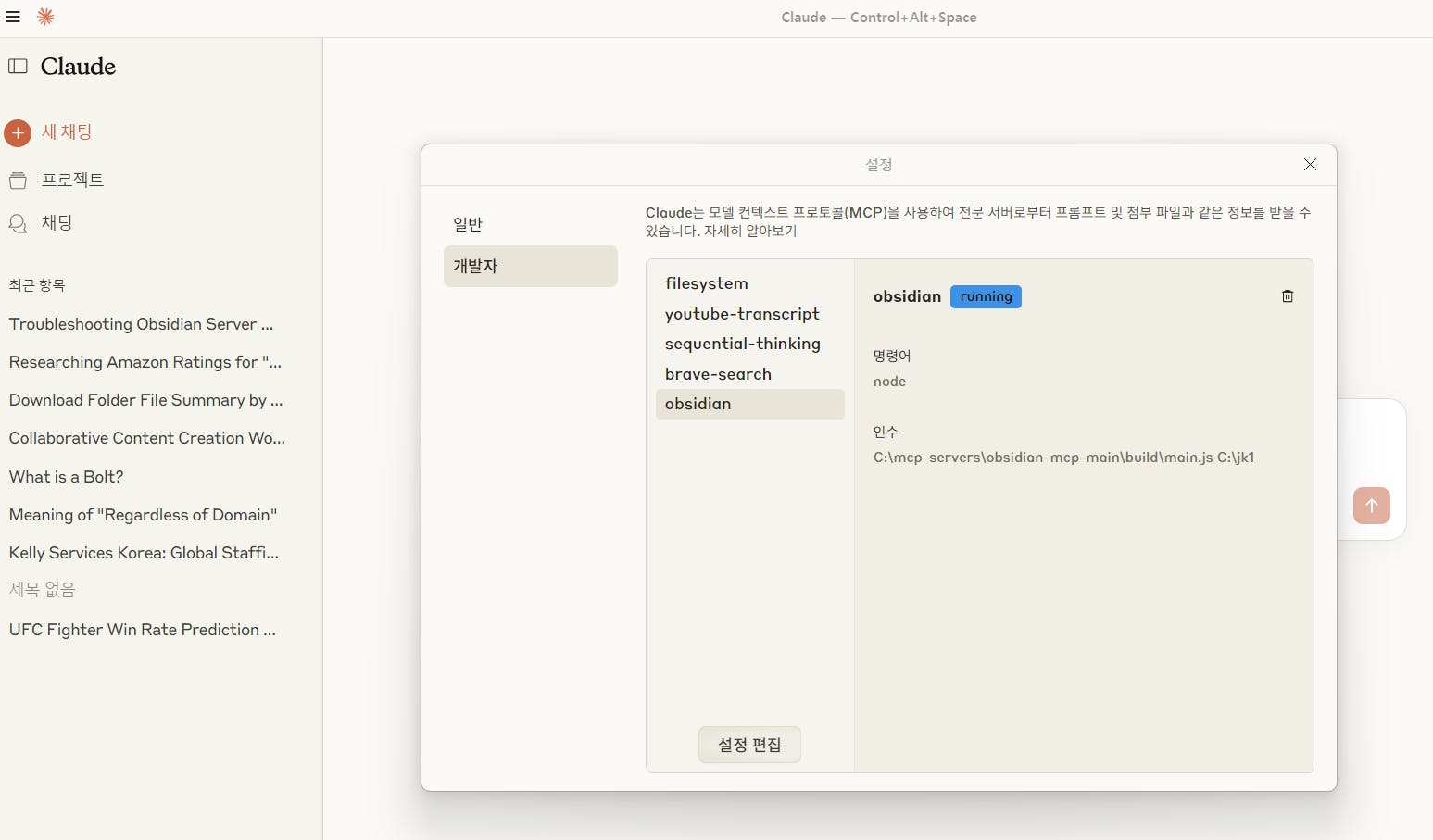This screenshot has width=1433, height=840.
Task: Click the orange plus new chat icon
Action: 18,133
